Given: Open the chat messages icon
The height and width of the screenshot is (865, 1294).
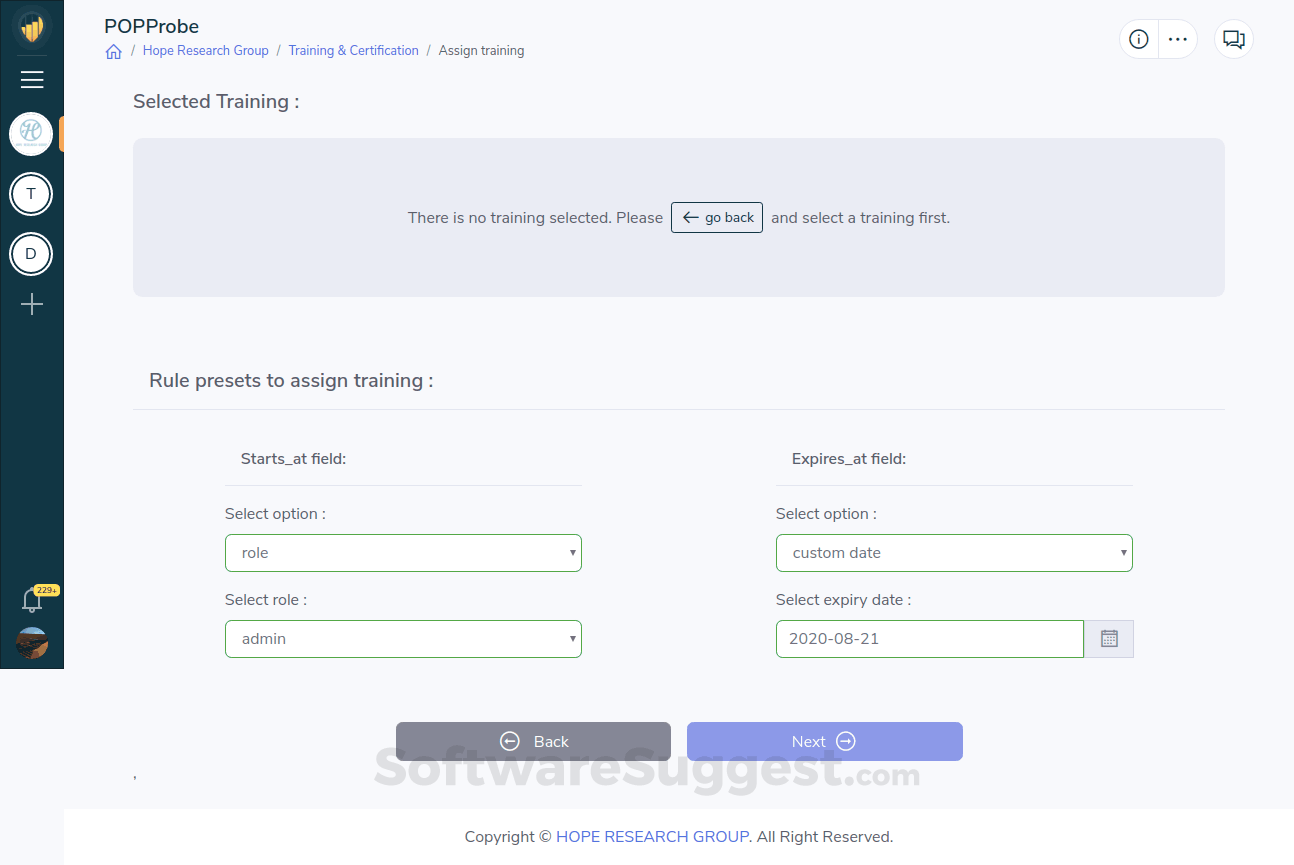Looking at the screenshot, I should pos(1234,39).
